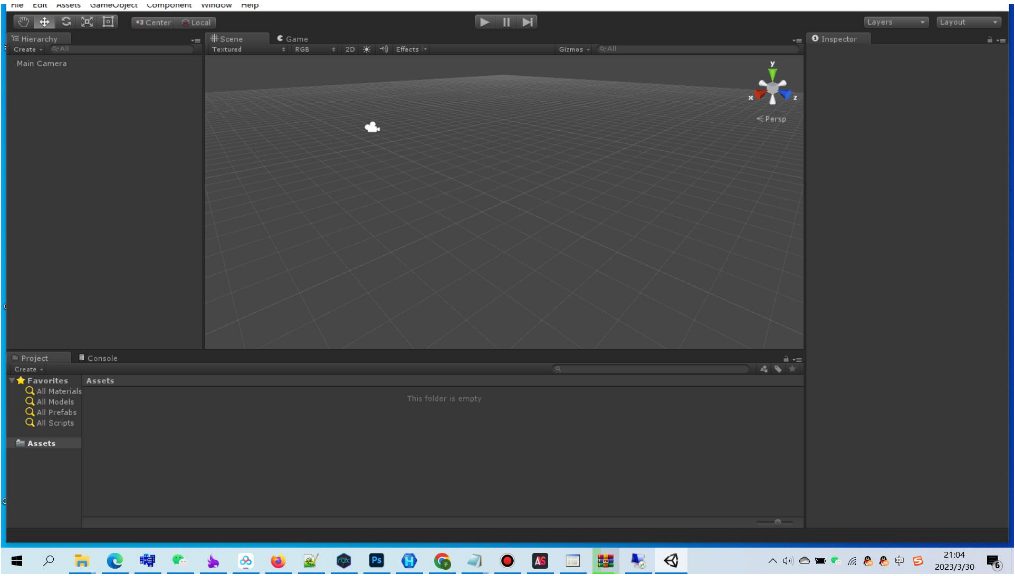Viewport: 1015px width, 576px height.
Task: Click the camera gizmo in scene
Action: [x=373, y=127]
